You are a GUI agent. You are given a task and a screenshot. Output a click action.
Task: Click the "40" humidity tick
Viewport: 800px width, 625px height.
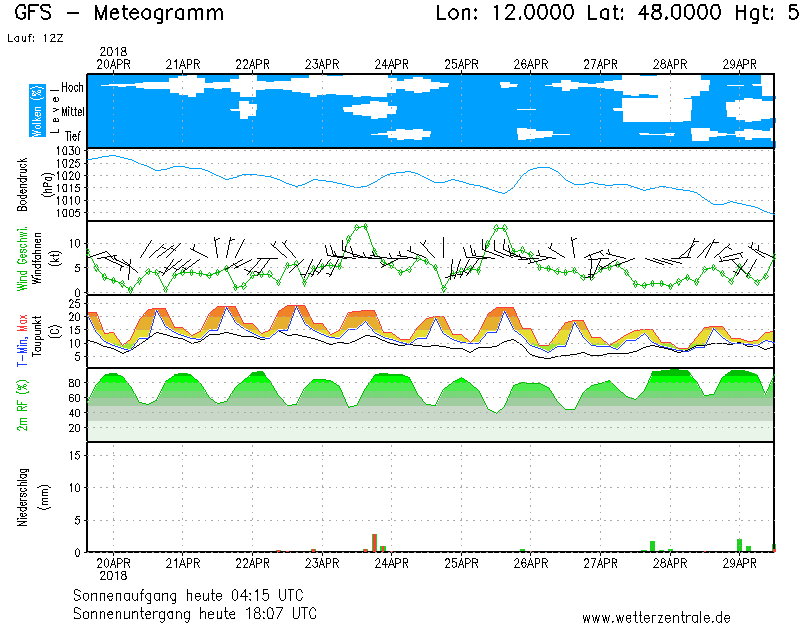coord(74,413)
